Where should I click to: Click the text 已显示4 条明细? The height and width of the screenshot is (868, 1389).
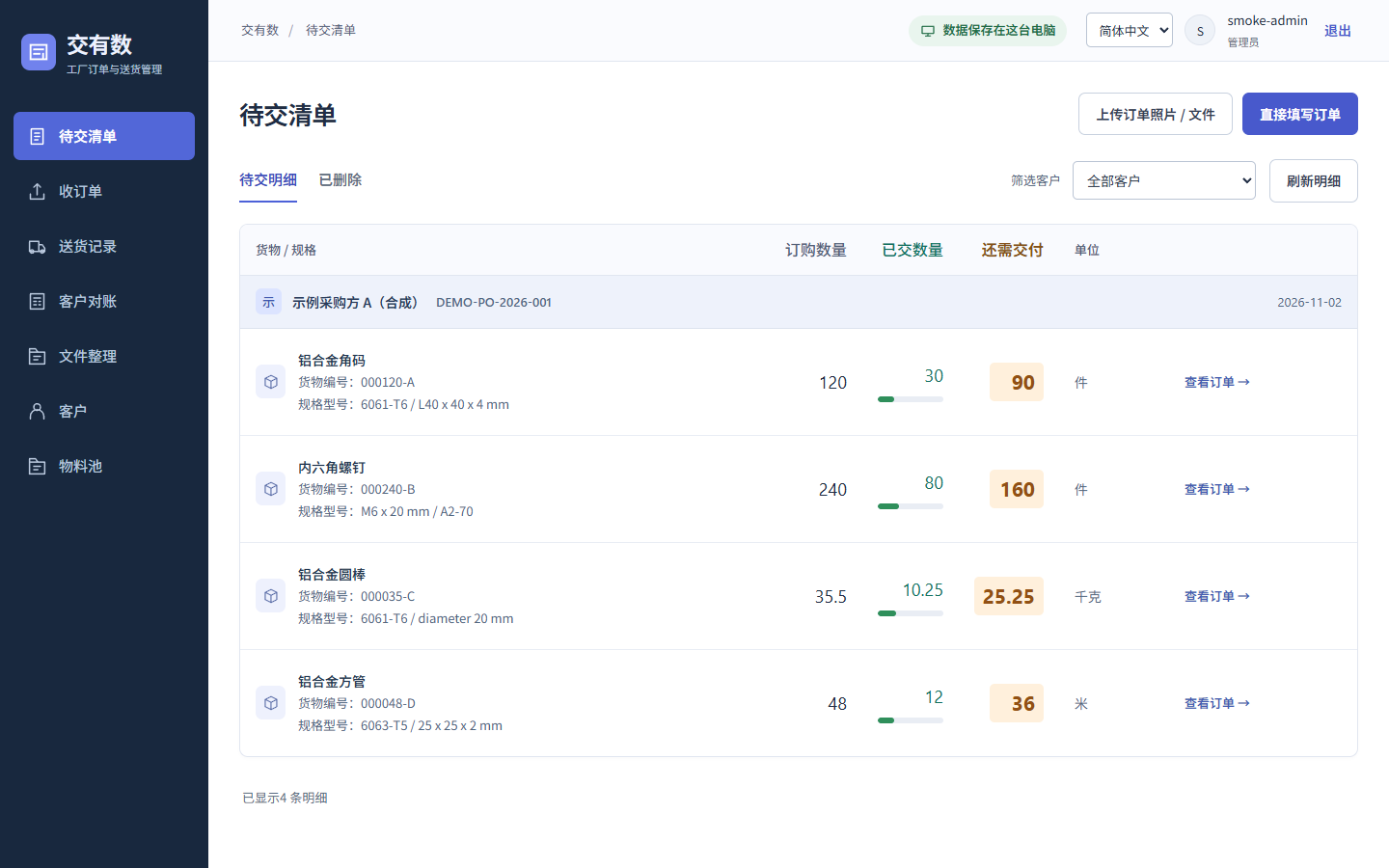285,798
